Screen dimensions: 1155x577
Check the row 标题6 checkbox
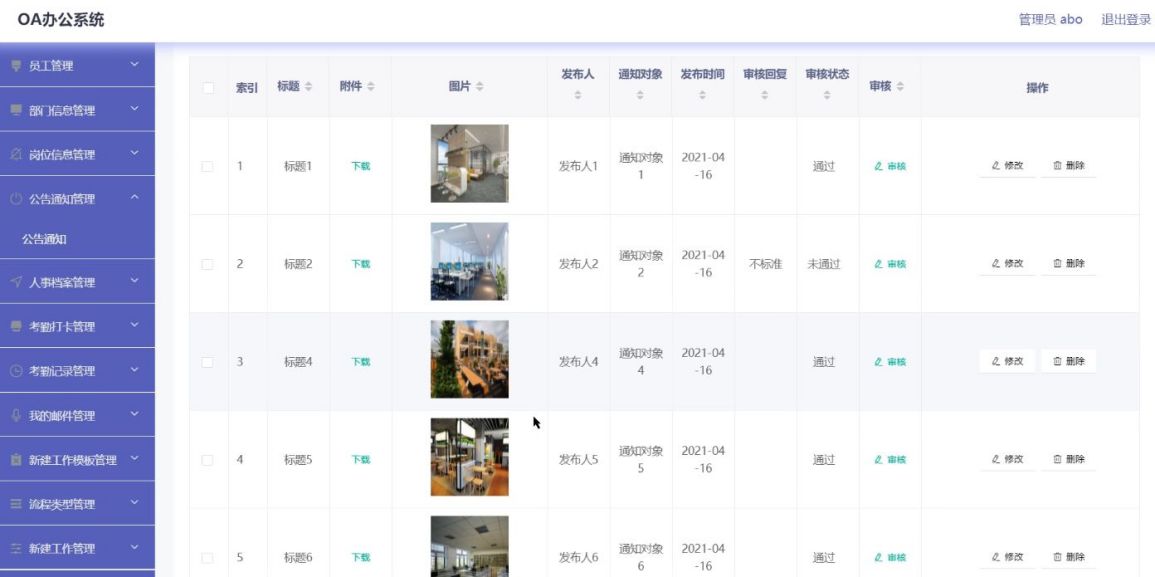pyautogui.click(x=208, y=558)
